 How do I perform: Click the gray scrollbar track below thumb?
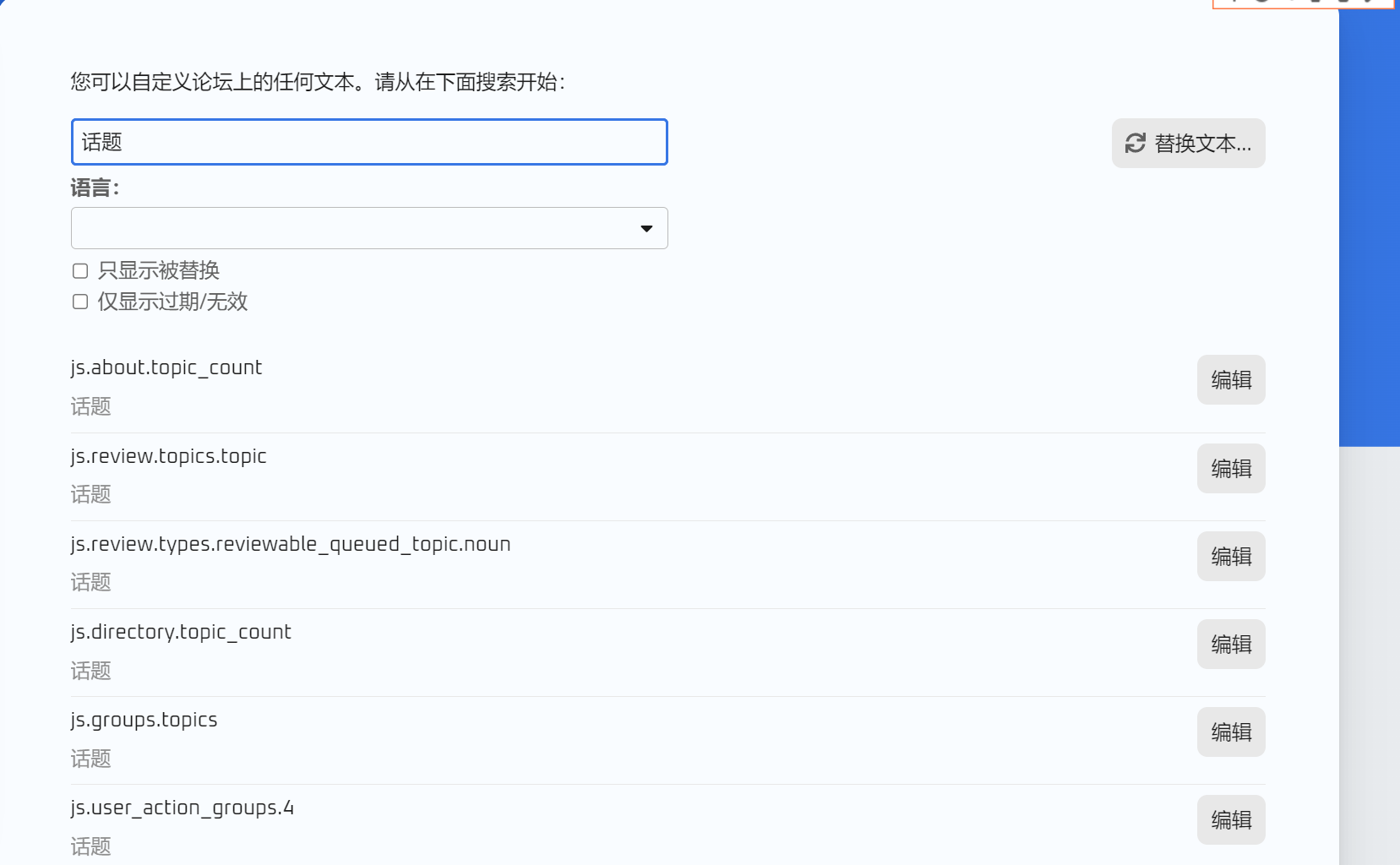point(1370,656)
